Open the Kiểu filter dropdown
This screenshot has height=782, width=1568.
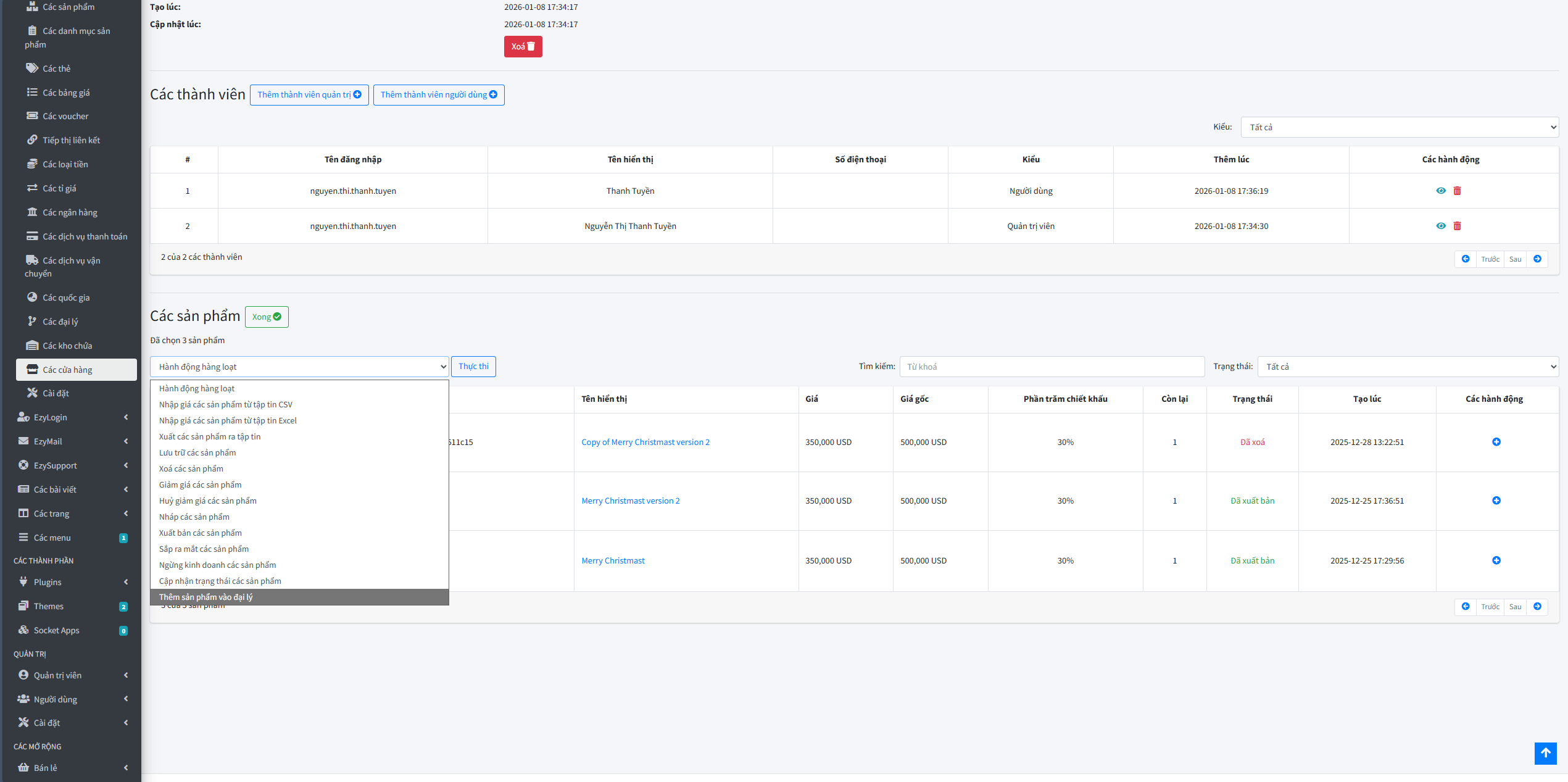coord(1399,127)
